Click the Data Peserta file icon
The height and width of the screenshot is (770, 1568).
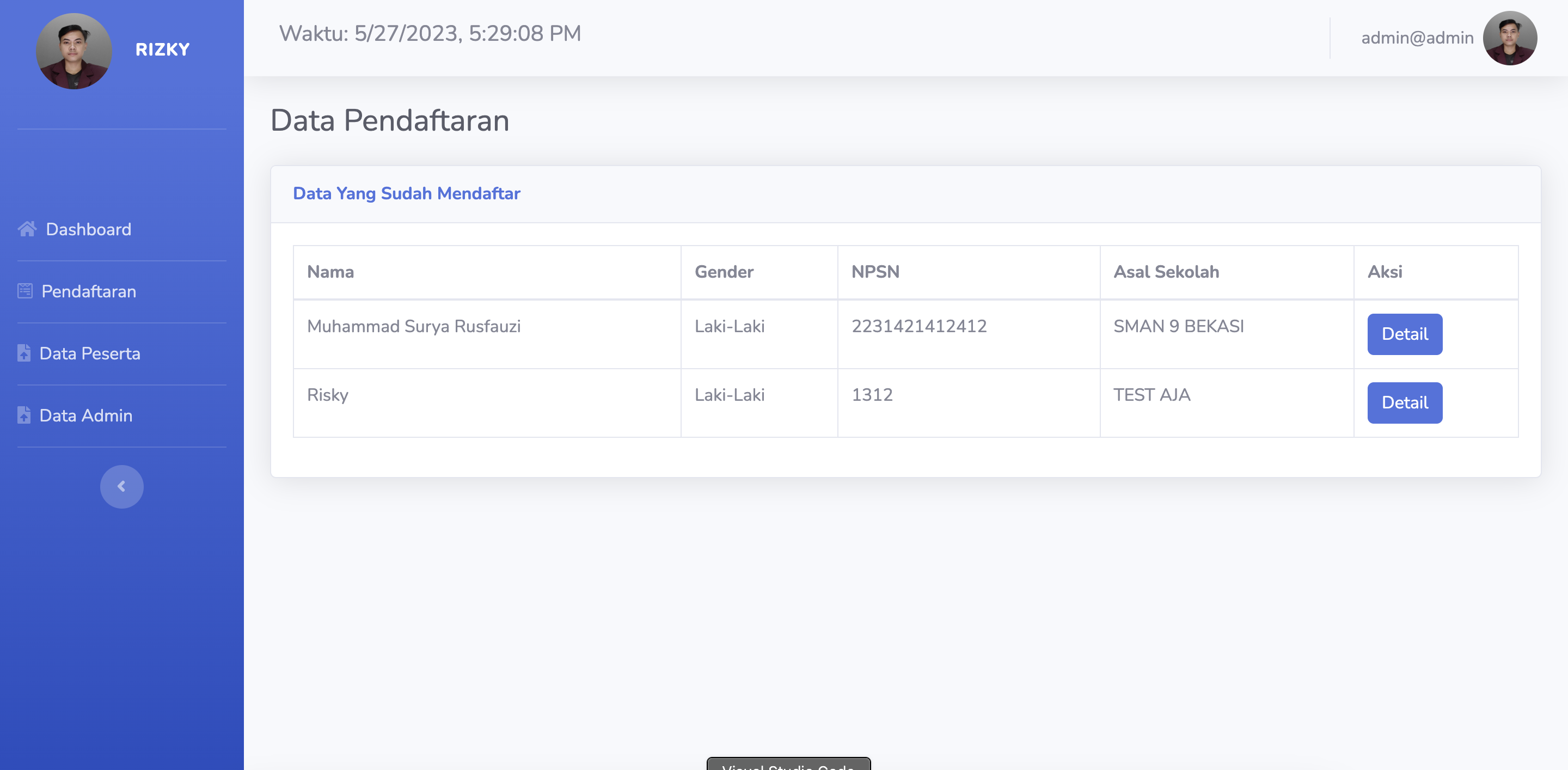(24, 353)
